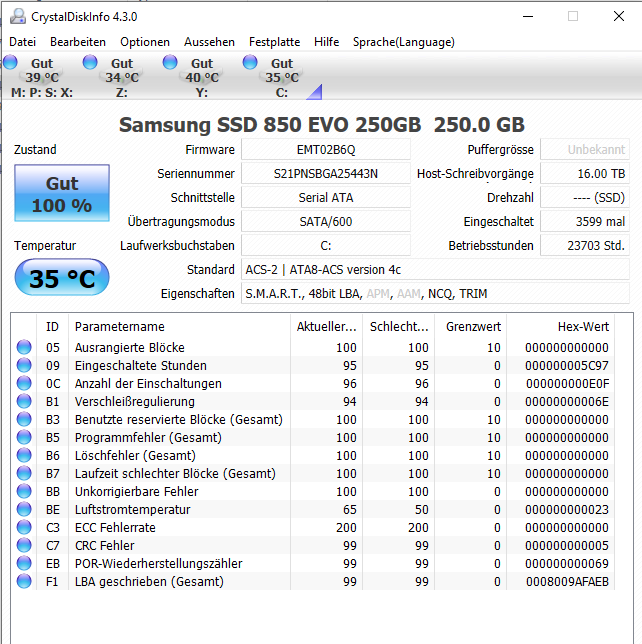Screen dimensions: 642x644
Task: Select the Luftstromtemperatur parameter name
Action: (133, 510)
